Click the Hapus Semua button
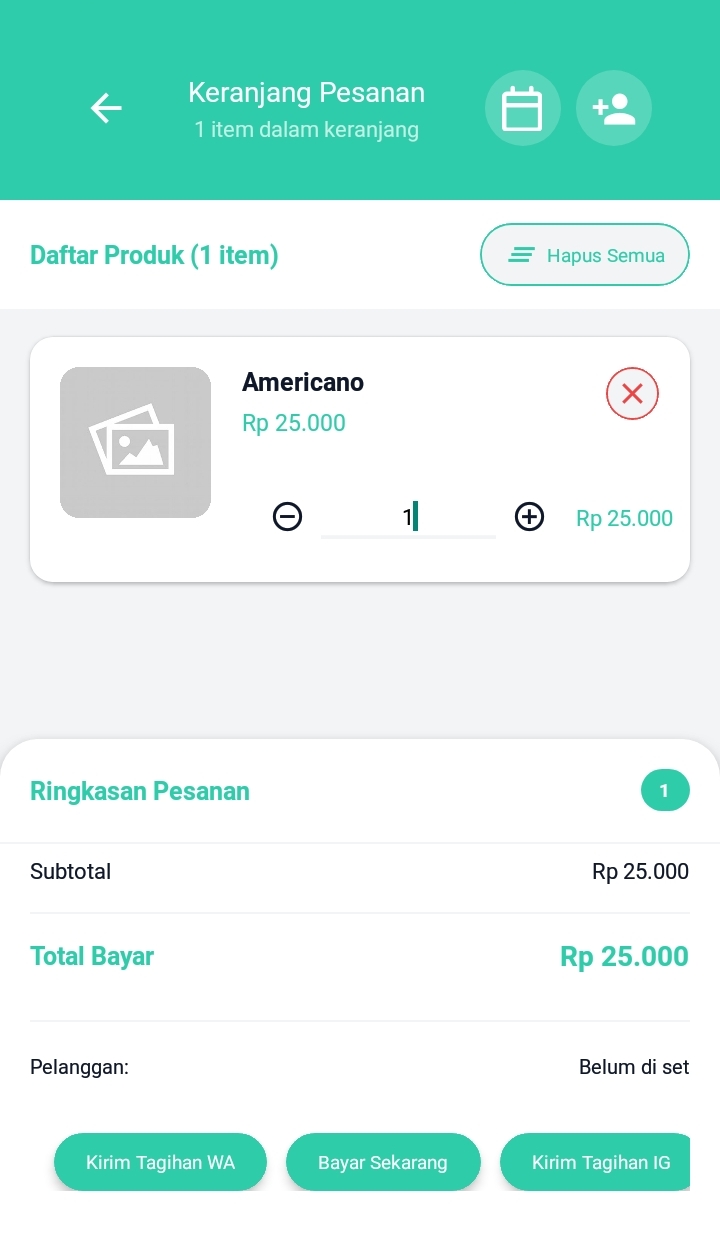This screenshot has width=720, height=1236. point(585,255)
